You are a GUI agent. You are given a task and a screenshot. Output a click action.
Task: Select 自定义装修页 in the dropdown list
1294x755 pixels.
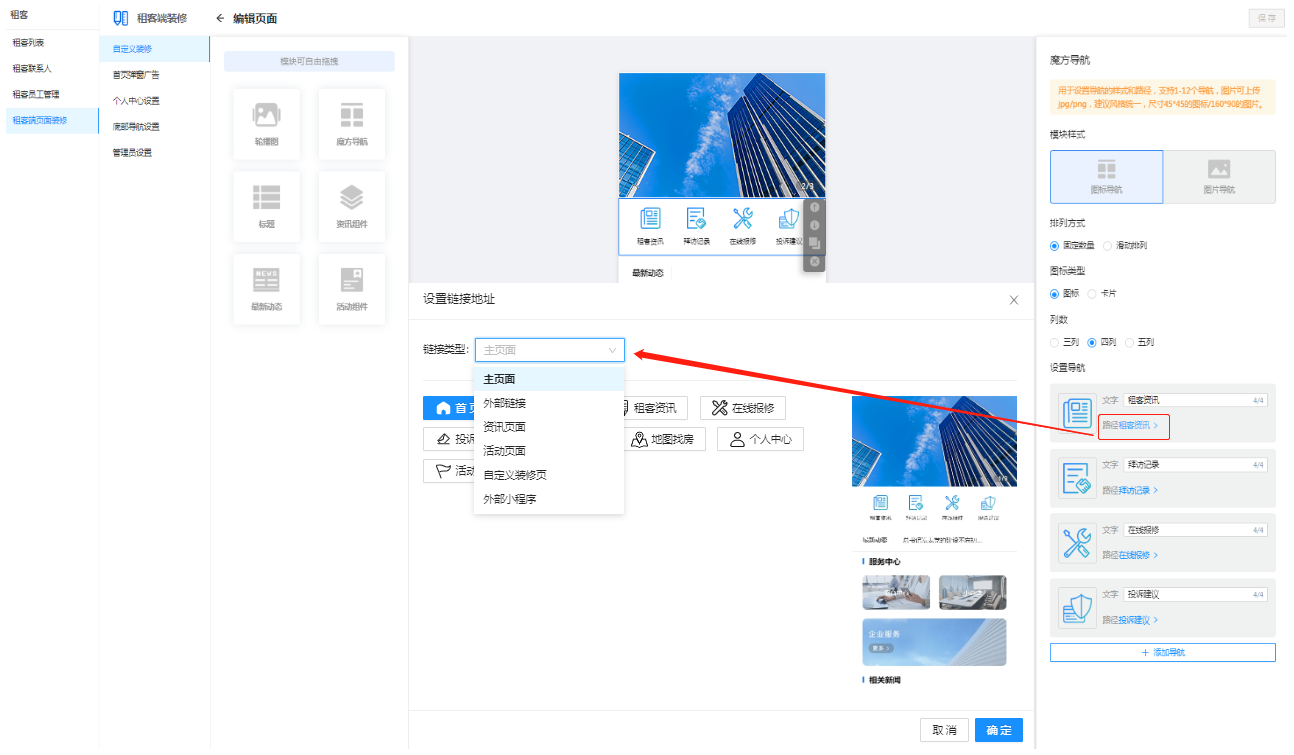515,475
